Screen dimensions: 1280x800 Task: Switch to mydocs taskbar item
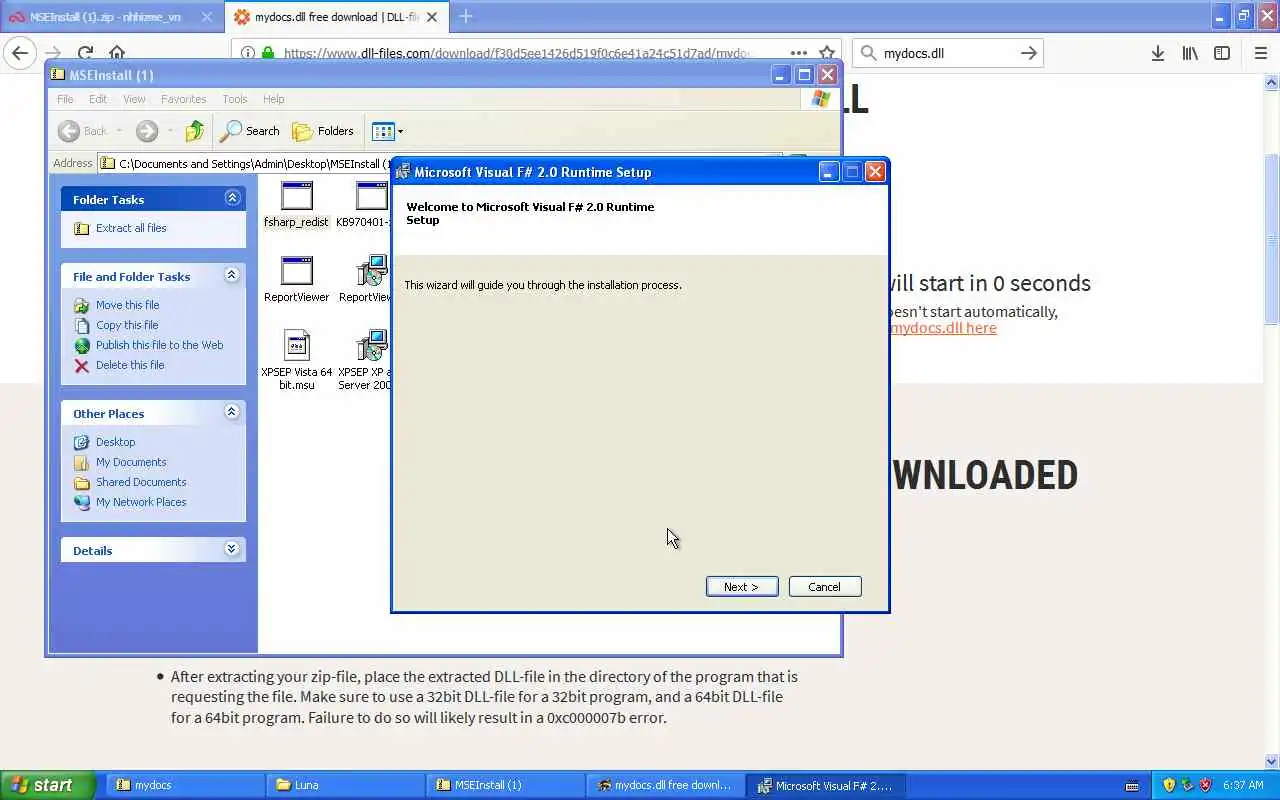[187, 785]
